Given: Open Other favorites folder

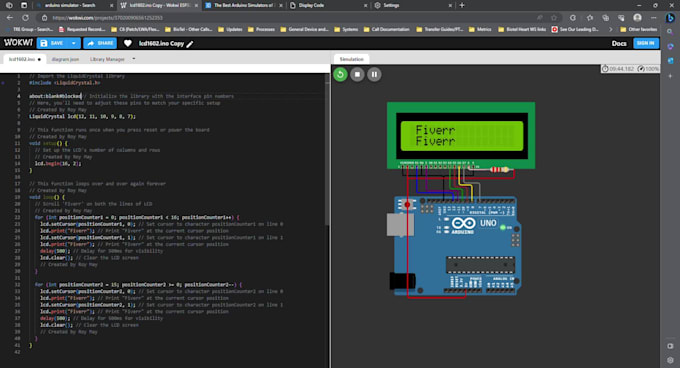Looking at the screenshot, I should (x=638, y=29).
